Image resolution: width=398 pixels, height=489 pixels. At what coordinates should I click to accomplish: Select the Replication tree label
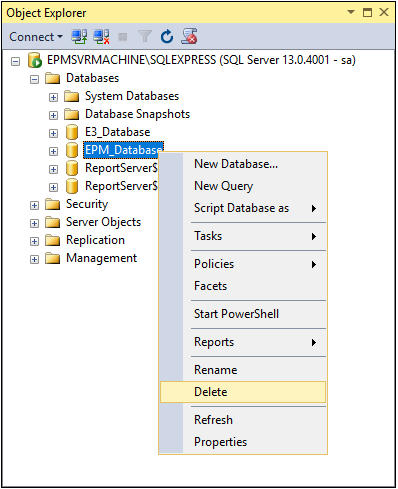(x=95, y=240)
